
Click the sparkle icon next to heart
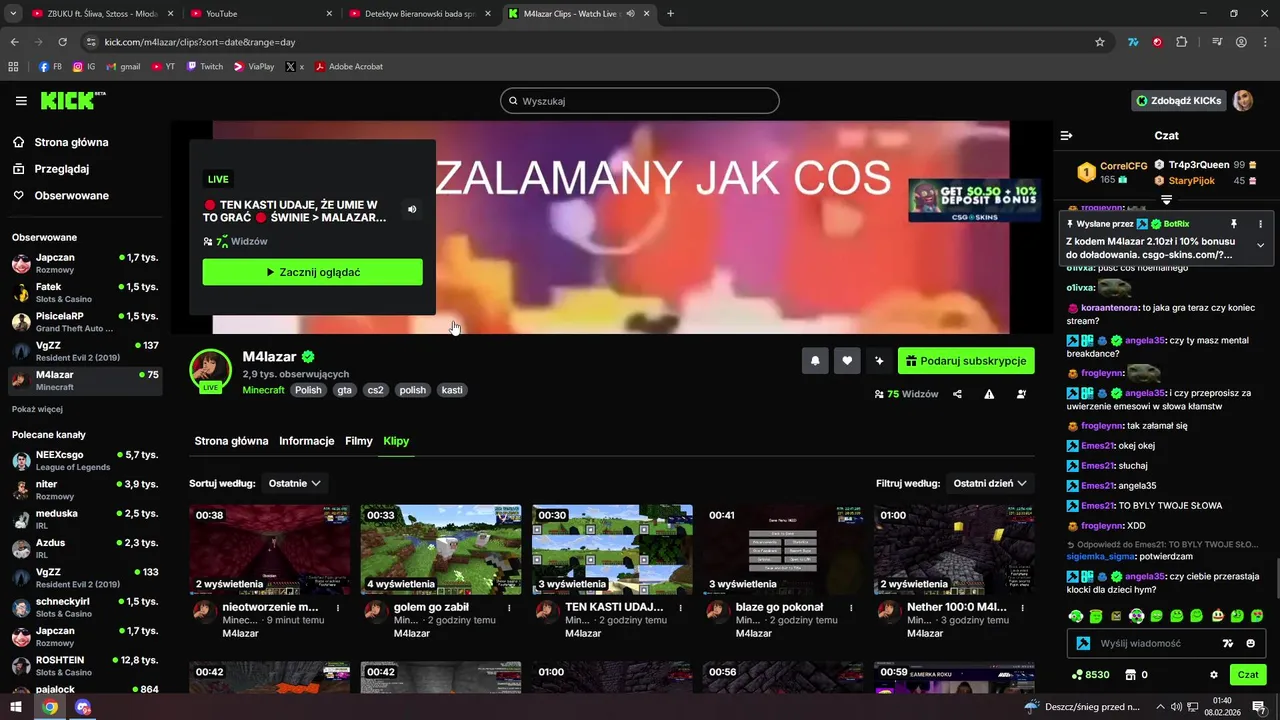(879, 361)
